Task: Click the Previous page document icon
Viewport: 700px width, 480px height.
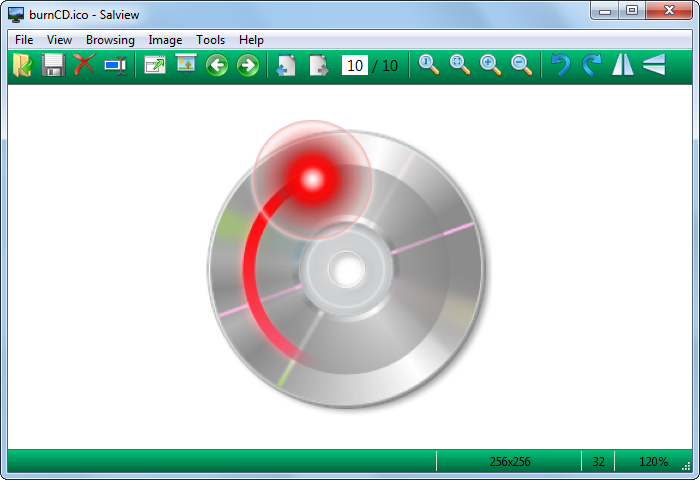Action: pyautogui.click(x=286, y=65)
